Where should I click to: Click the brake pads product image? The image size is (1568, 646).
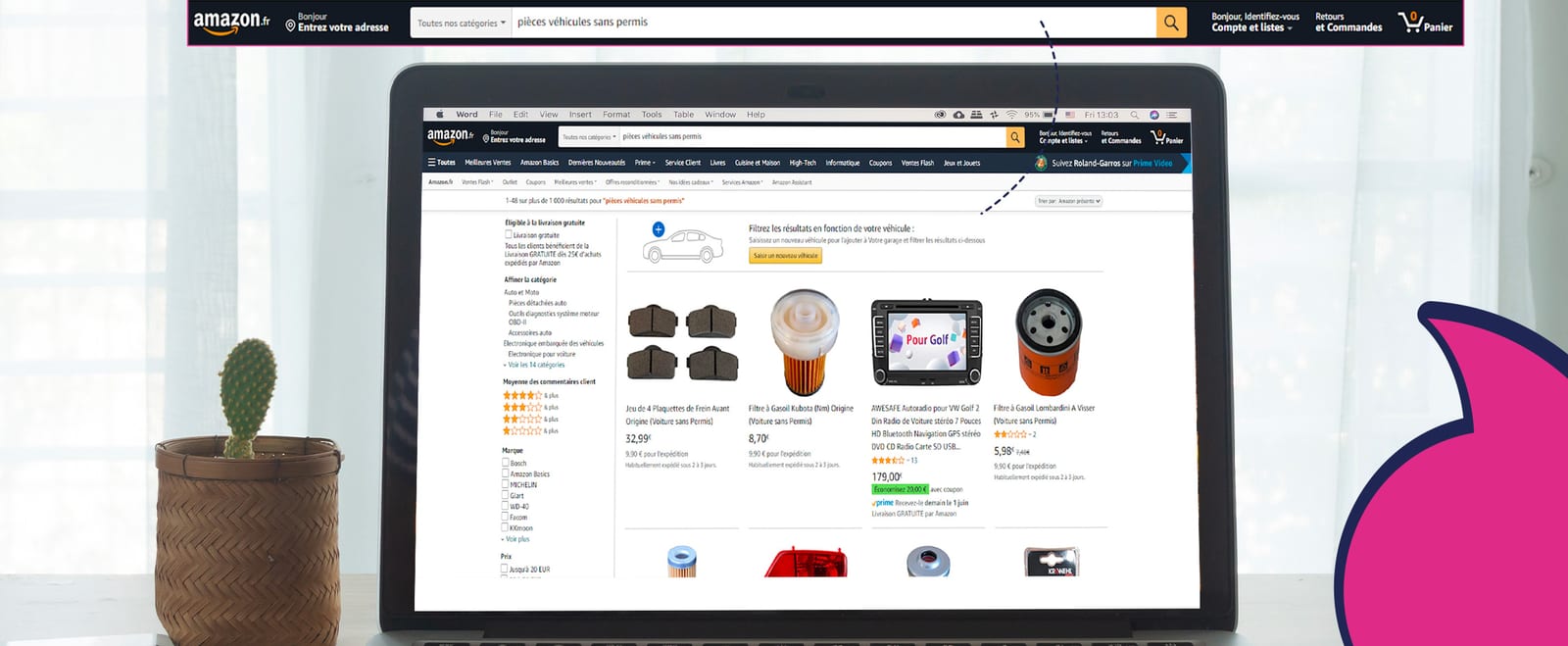pyautogui.click(x=682, y=342)
